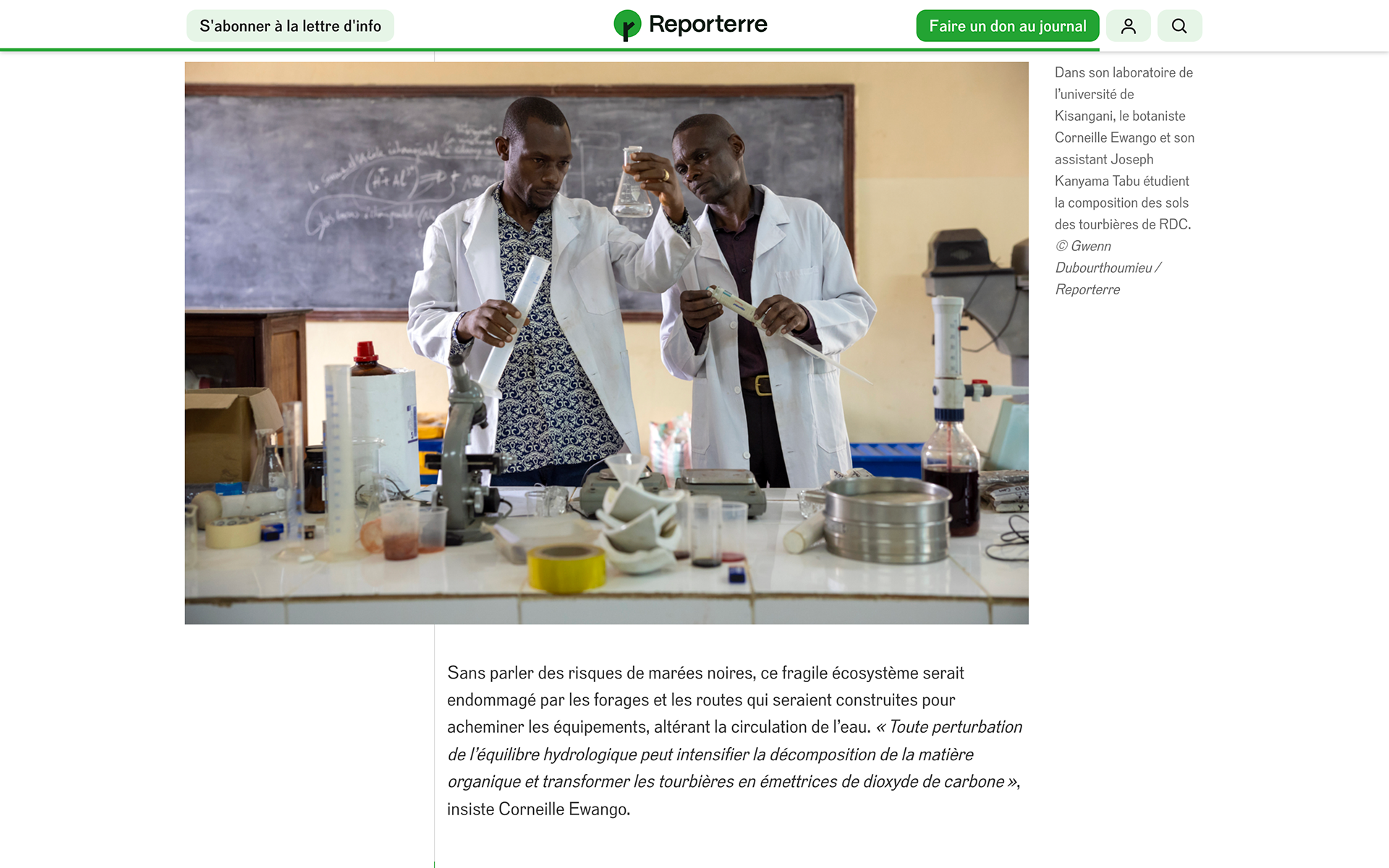Click the line "acheminer les équipements"
1389x868 pixels.
(x=548, y=727)
